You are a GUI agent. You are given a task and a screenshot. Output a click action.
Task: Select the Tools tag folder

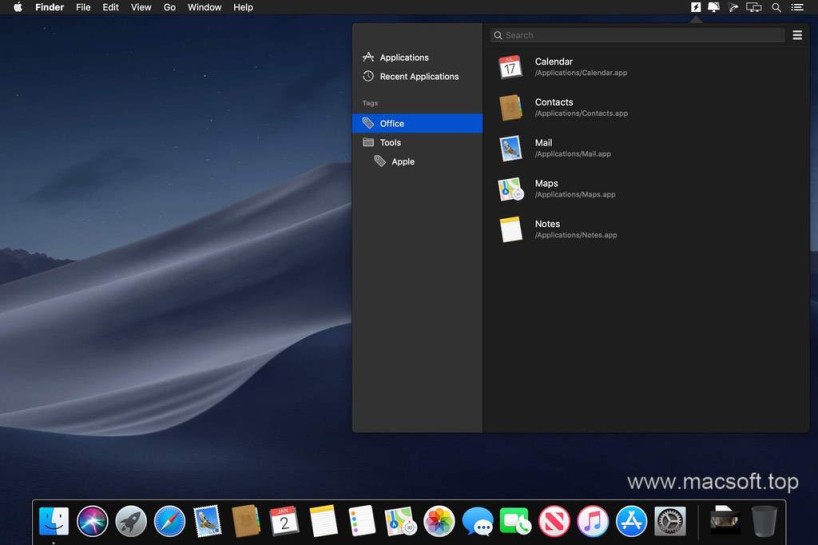[x=390, y=143]
